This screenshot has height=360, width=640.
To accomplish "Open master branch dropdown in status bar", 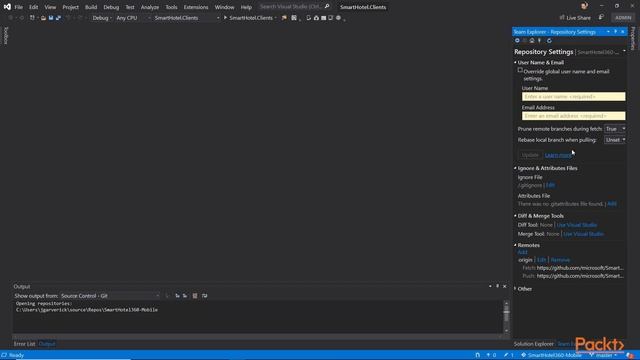I will (604, 355).
